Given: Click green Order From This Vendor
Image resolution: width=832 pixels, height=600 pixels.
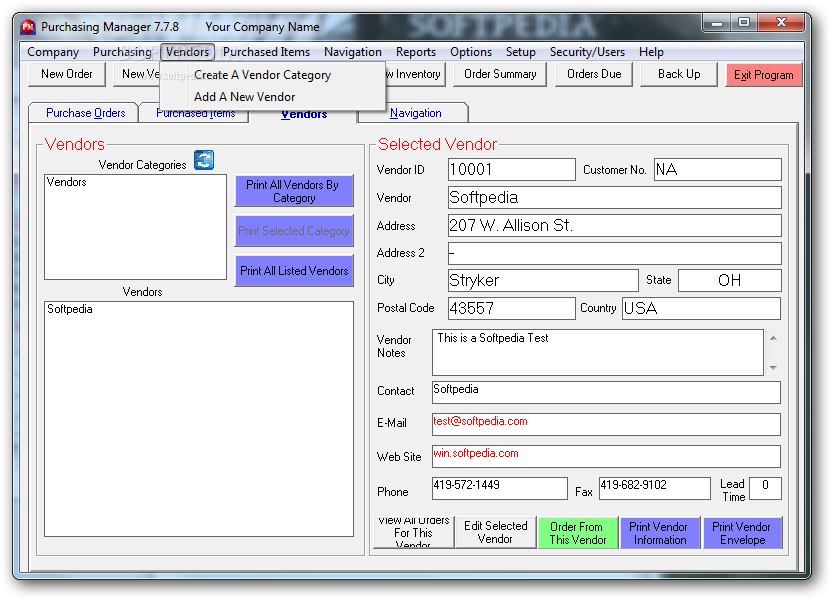Looking at the screenshot, I should coord(578,533).
